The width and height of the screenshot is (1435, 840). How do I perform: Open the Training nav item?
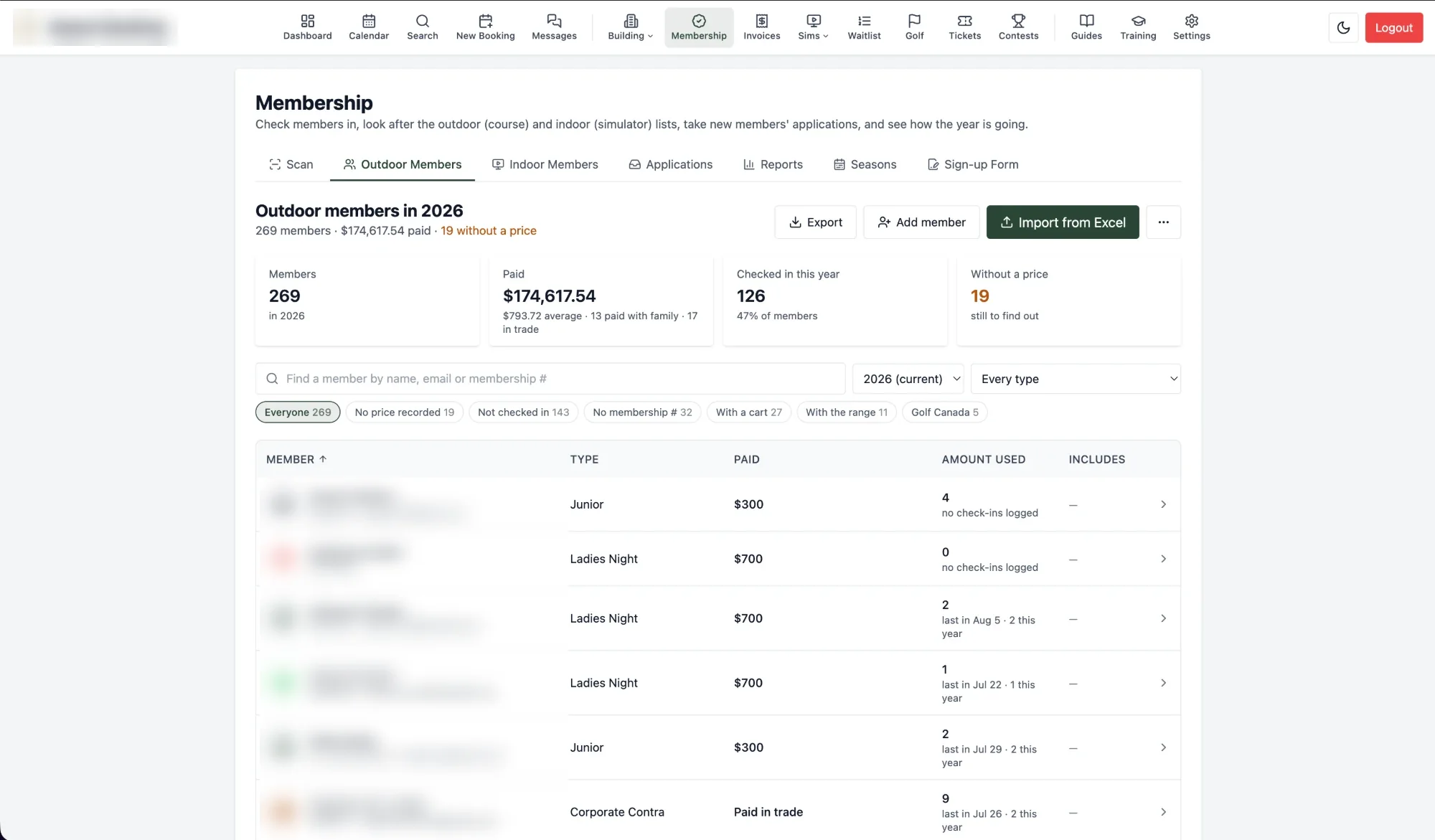pyautogui.click(x=1138, y=27)
